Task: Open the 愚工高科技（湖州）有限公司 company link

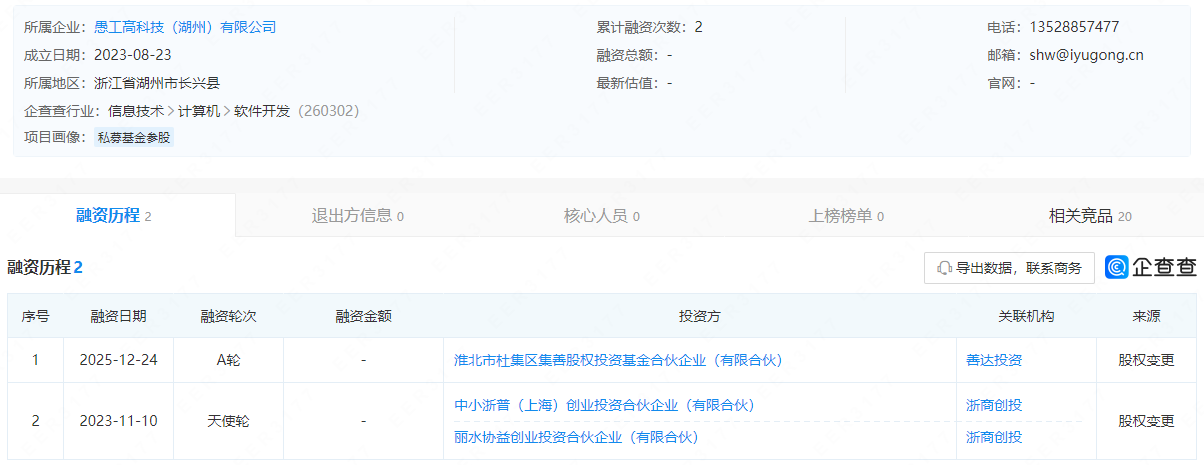Action: click(184, 27)
